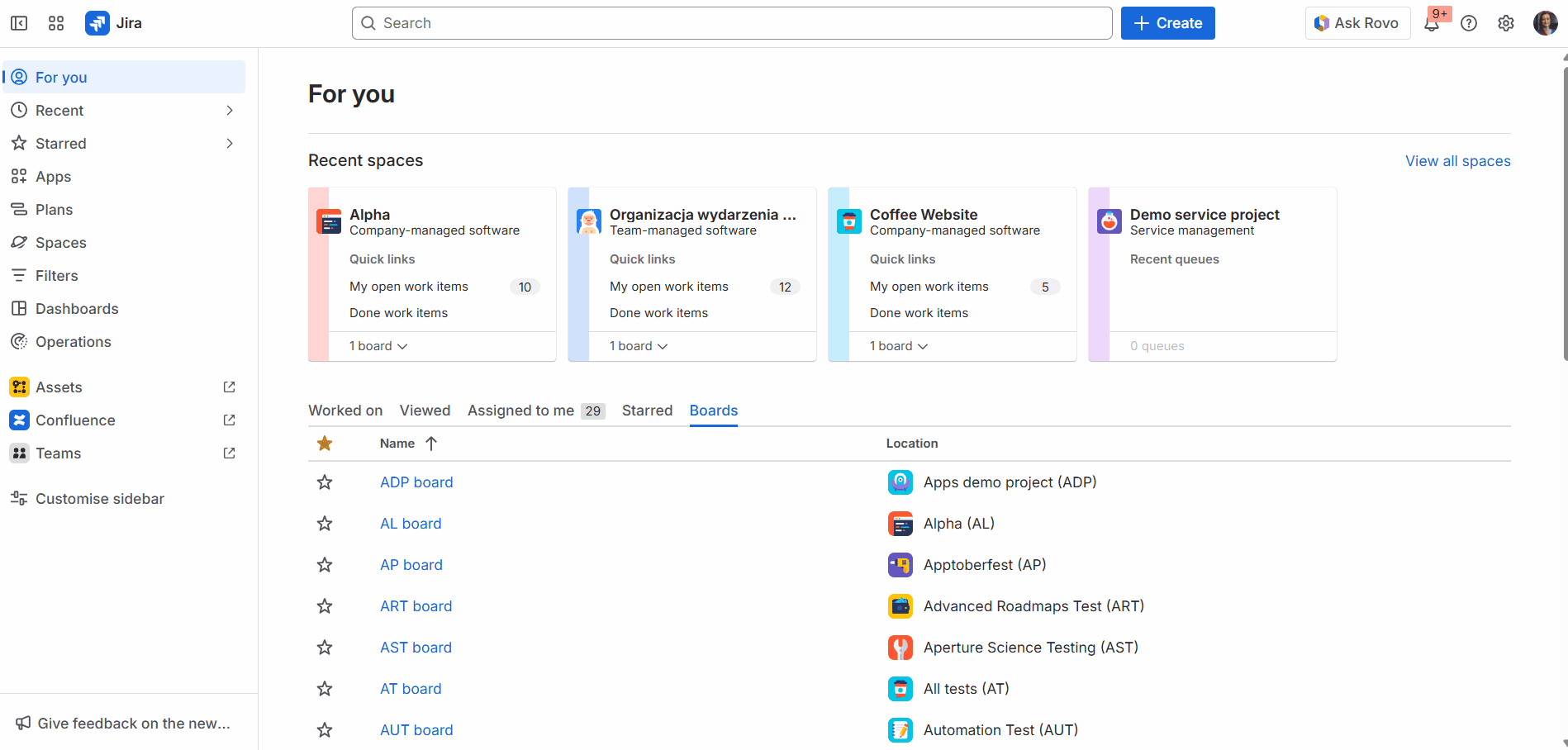Open Filters in the sidebar

point(124,275)
